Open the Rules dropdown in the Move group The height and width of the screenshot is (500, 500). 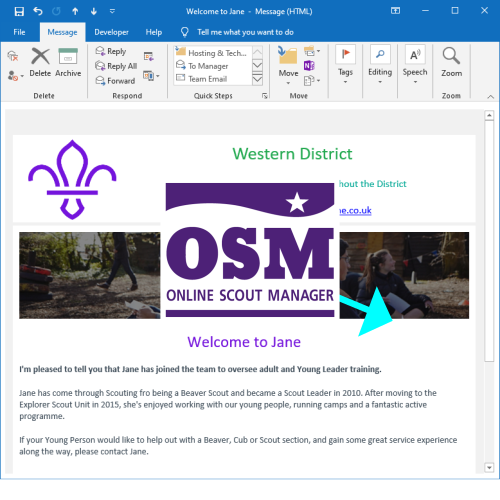[312, 51]
